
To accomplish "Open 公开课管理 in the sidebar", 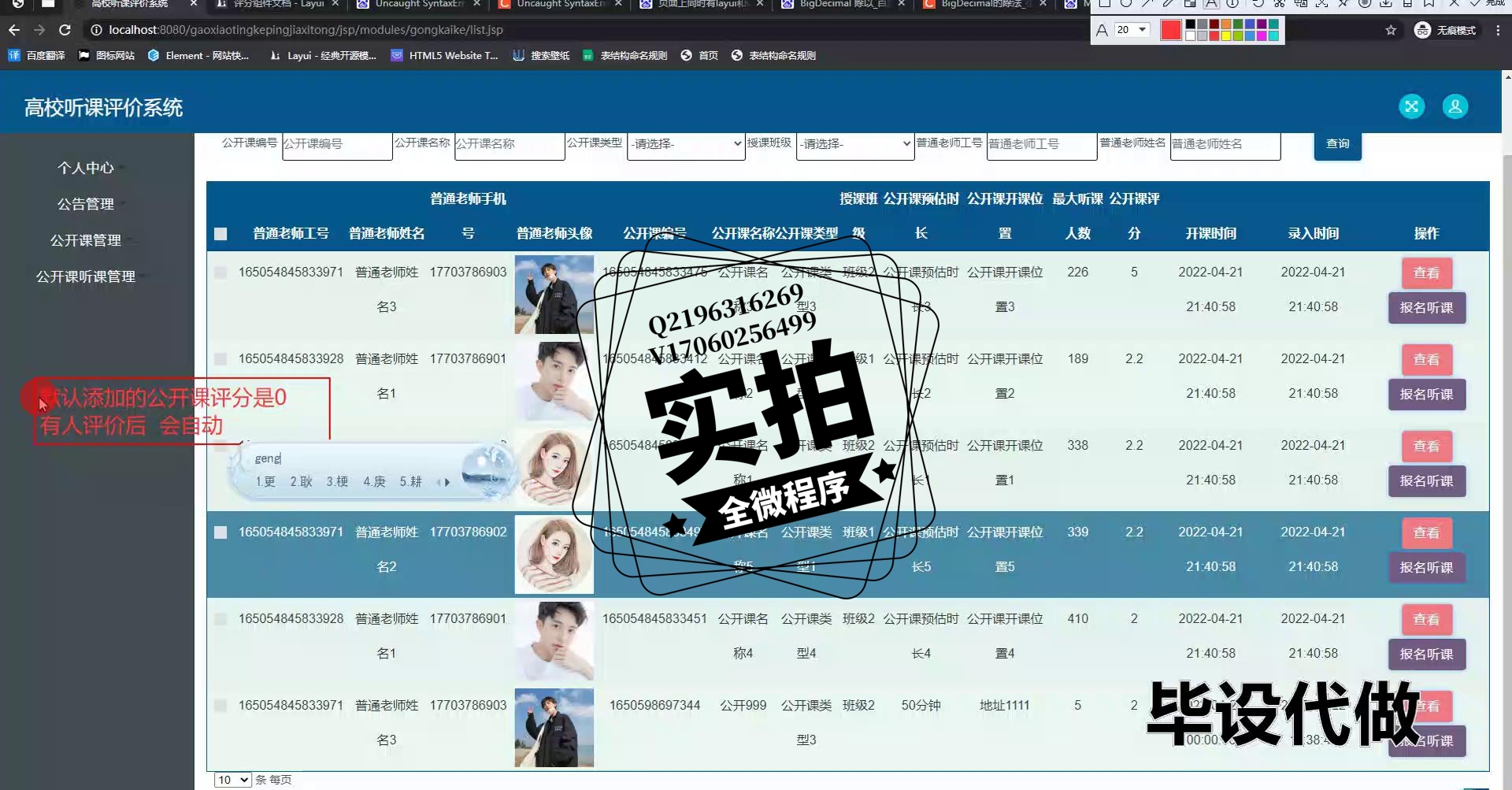I will click(x=86, y=240).
